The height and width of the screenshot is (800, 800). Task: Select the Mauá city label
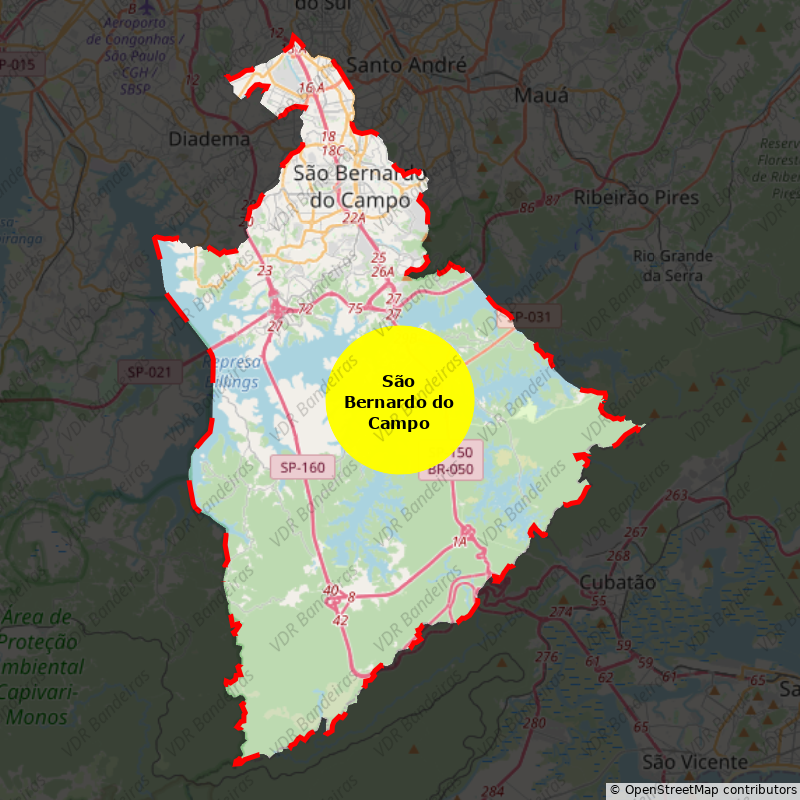[541, 96]
